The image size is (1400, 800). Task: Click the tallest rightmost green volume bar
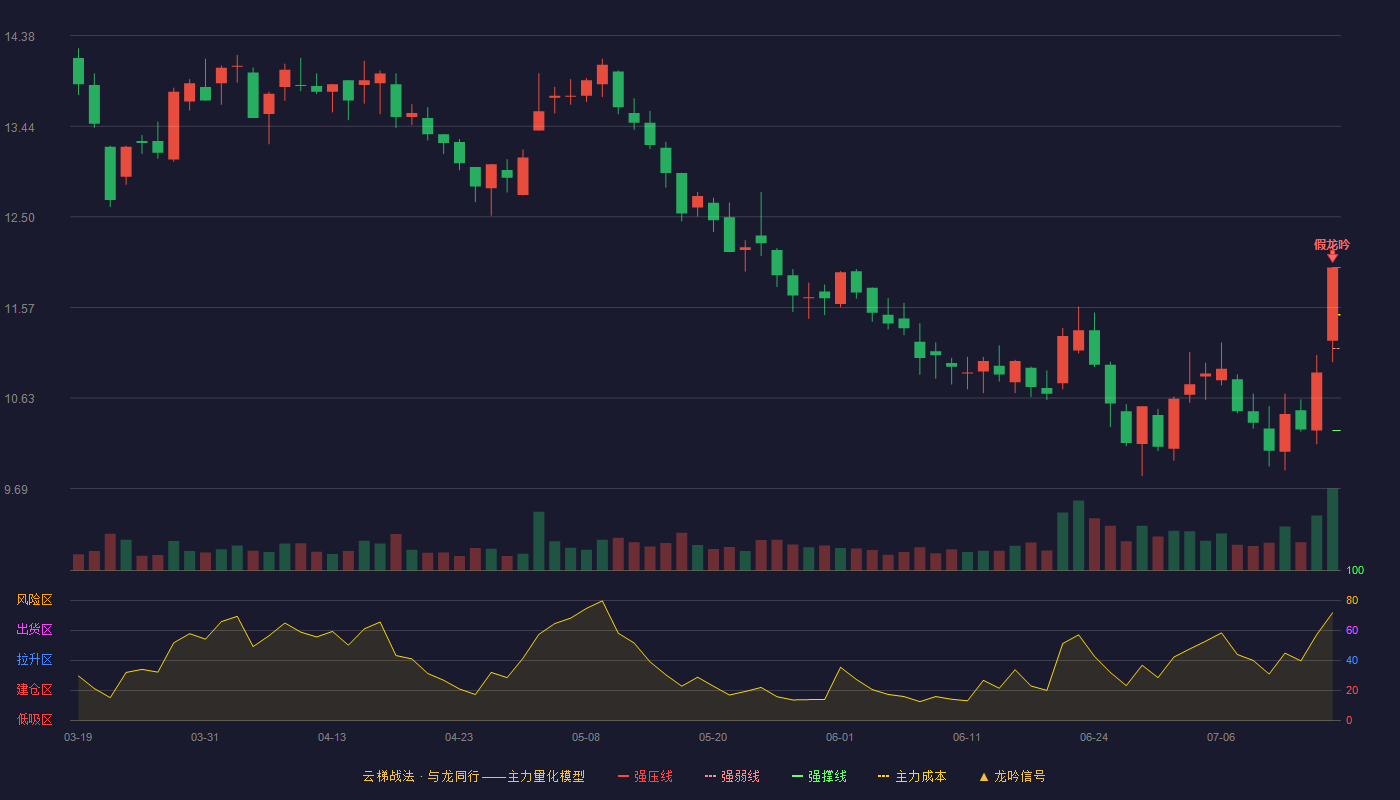[1332, 529]
